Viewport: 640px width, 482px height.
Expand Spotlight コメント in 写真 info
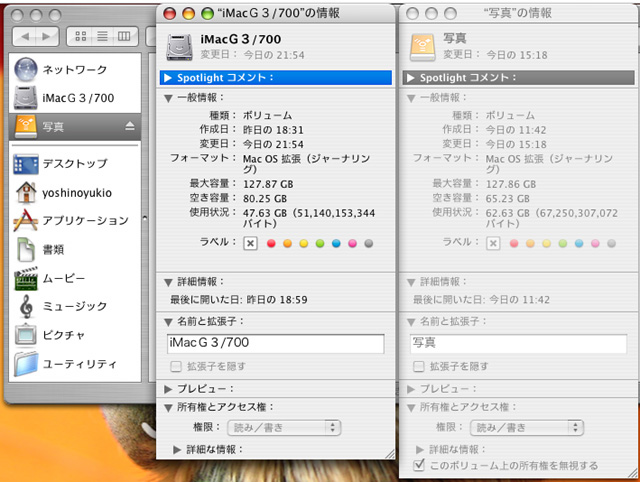tap(411, 78)
